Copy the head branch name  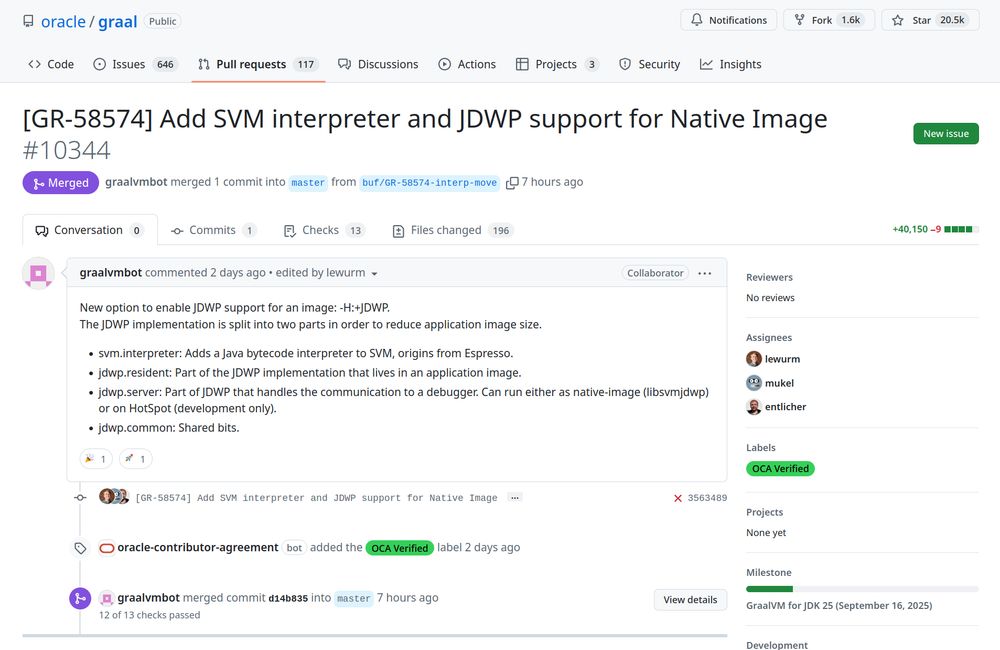(511, 183)
